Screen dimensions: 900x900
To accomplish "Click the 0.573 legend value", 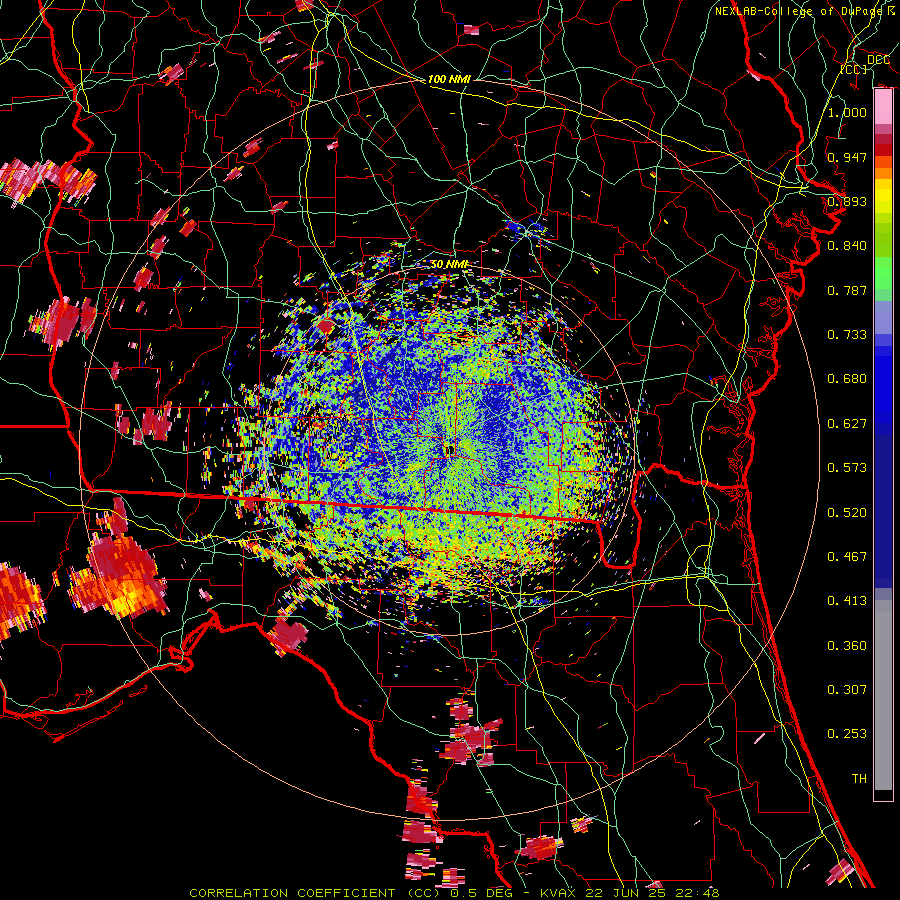I will (847, 468).
